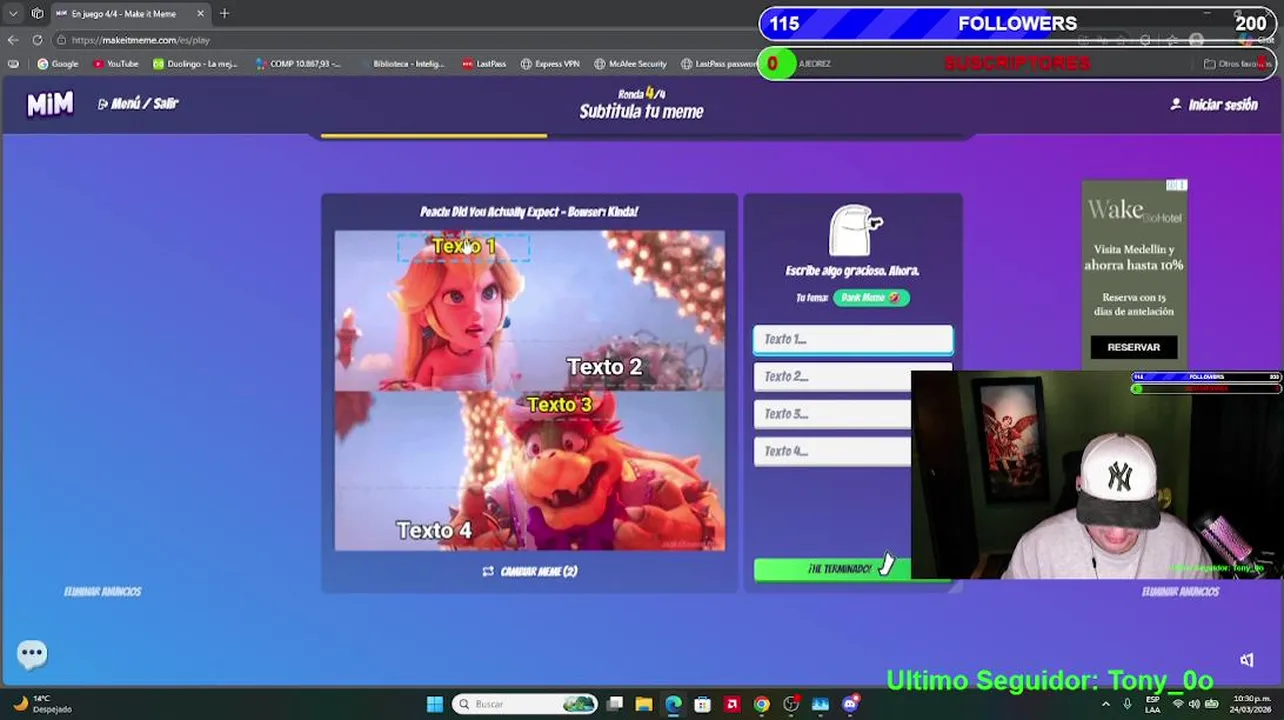Open LastPass bookmark

[x=484, y=63]
